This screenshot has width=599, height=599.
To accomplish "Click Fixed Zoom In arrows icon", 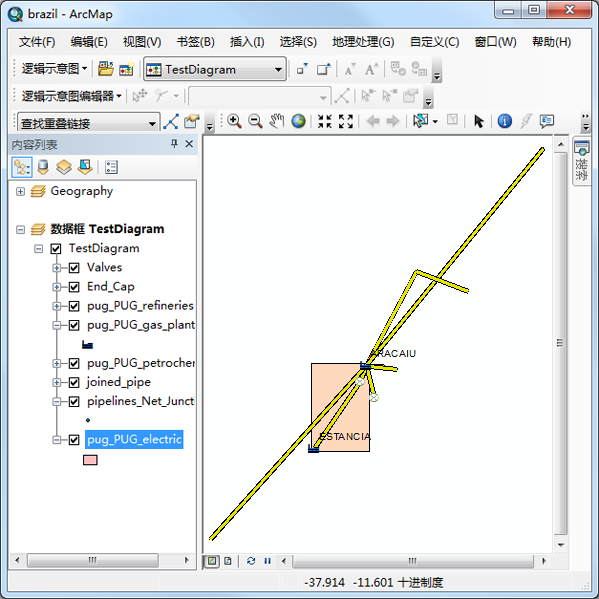I will pos(324,121).
